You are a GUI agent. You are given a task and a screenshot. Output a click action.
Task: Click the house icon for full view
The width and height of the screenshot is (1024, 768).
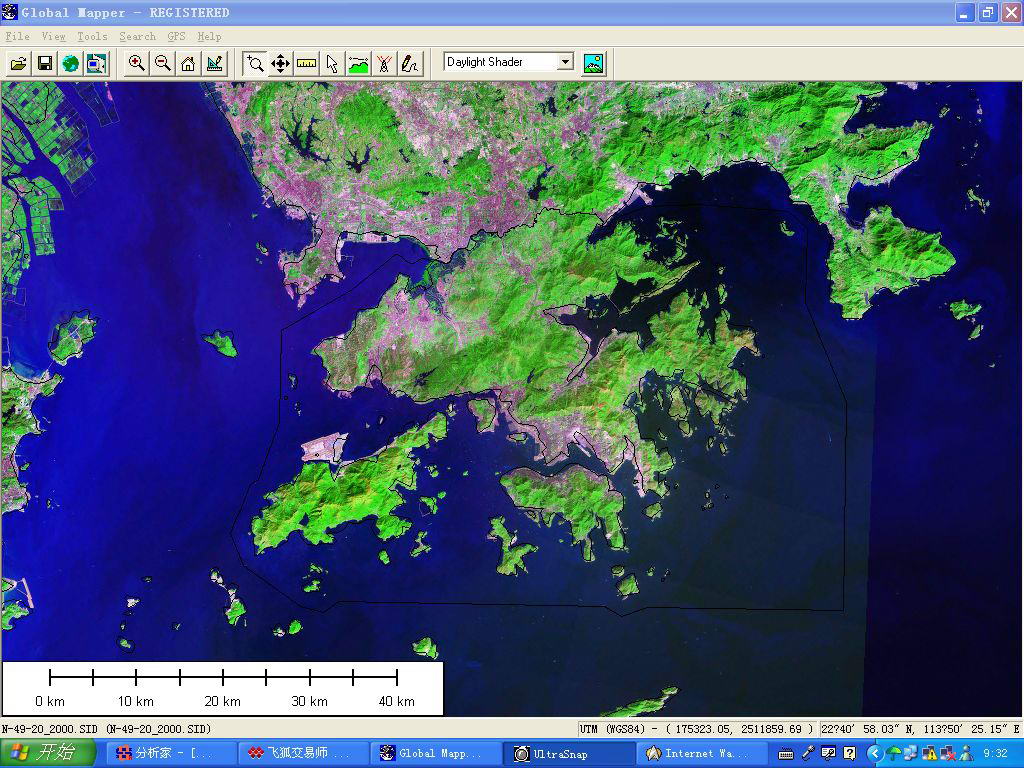(188, 63)
